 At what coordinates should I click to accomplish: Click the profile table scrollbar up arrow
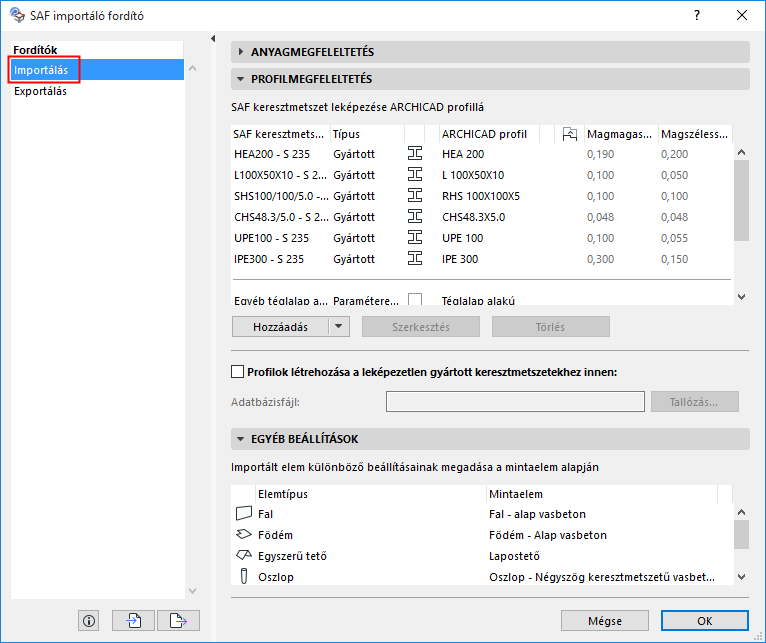[x=741, y=152]
